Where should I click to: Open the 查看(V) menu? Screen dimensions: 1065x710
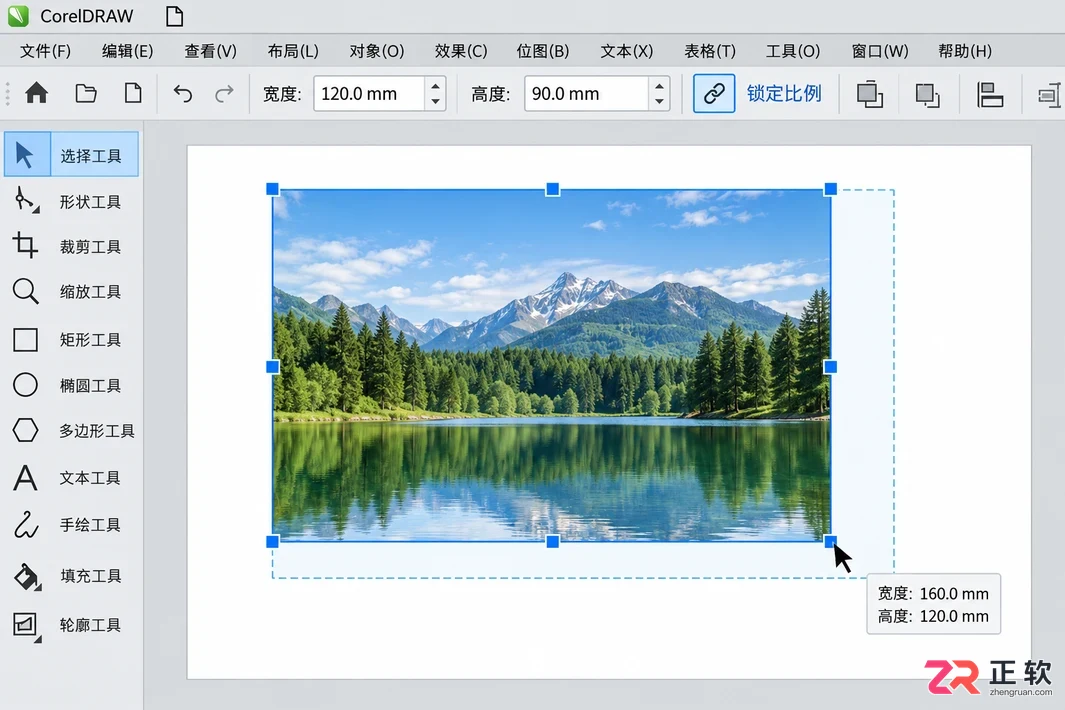[211, 51]
